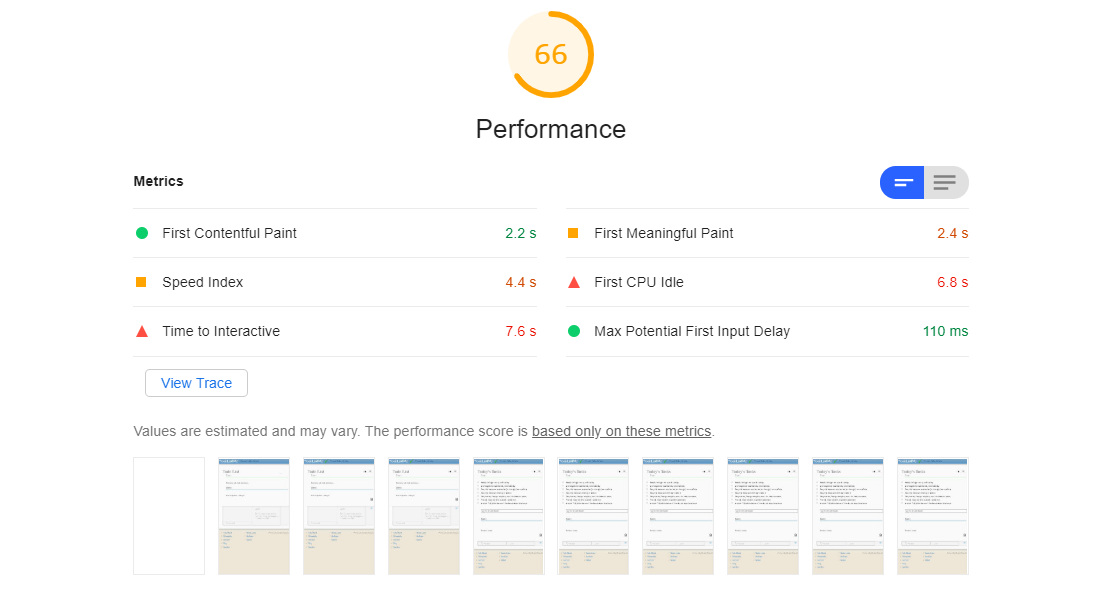Viewport: 1107px width, 602px height.
Task: Click the Performance category heading
Action: (x=551, y=129)
